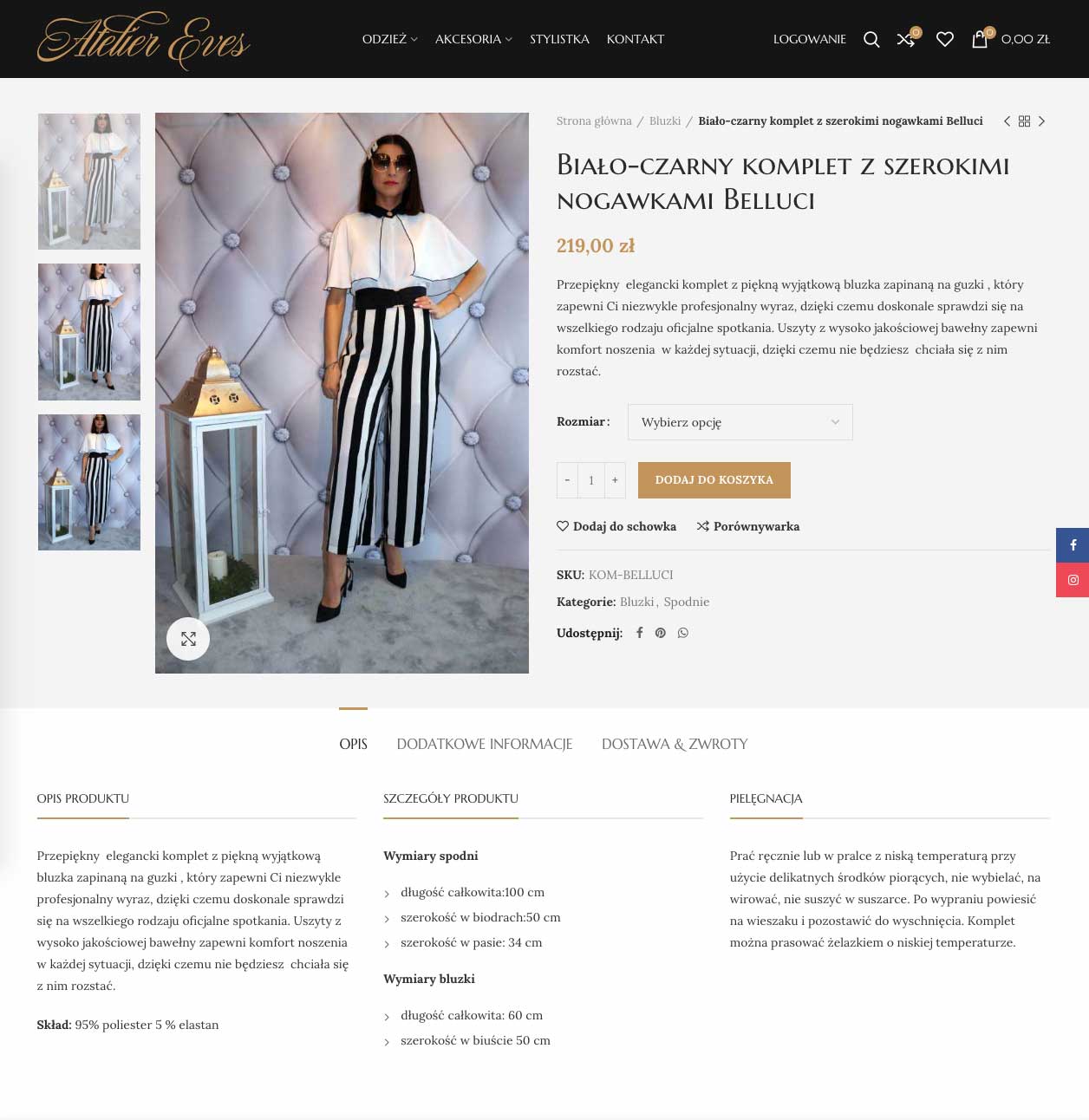The height and width of the screenshot is (1120, 1089).
Task: Decrease quantity with minus button
Action: (567, 480)
